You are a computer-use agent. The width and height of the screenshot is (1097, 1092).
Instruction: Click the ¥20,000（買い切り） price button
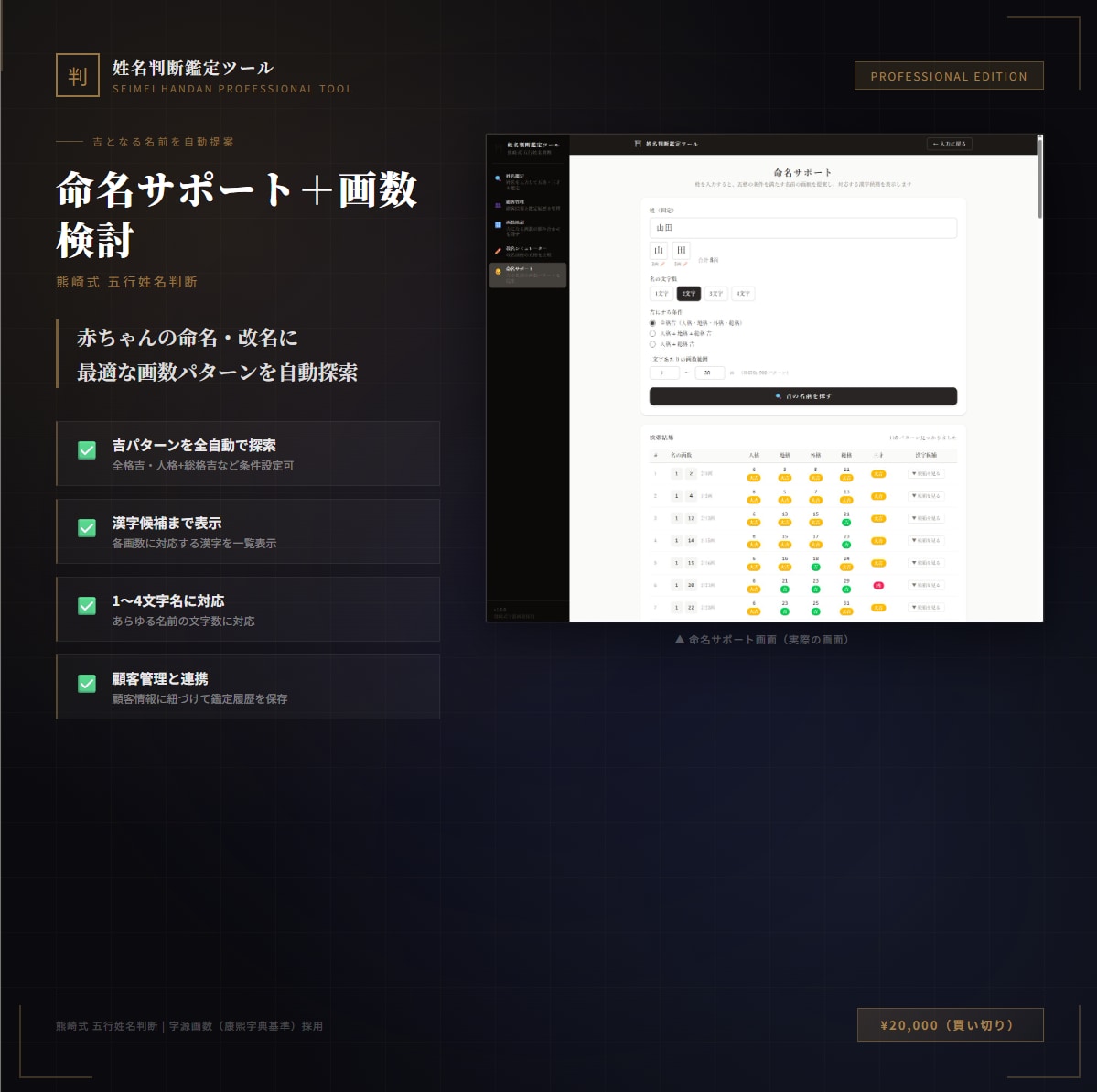pos(950,1025)
